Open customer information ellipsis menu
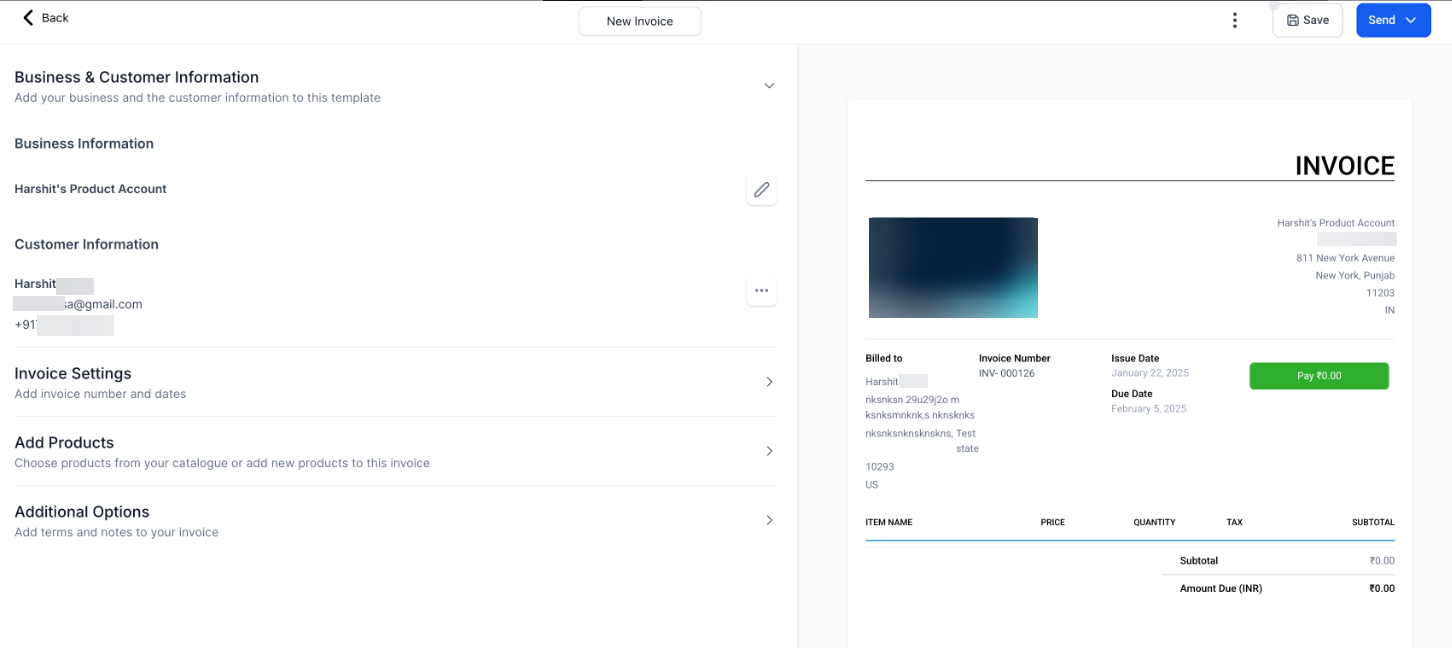The width and height of the screenshot is (1452, 648). [762, 291]
